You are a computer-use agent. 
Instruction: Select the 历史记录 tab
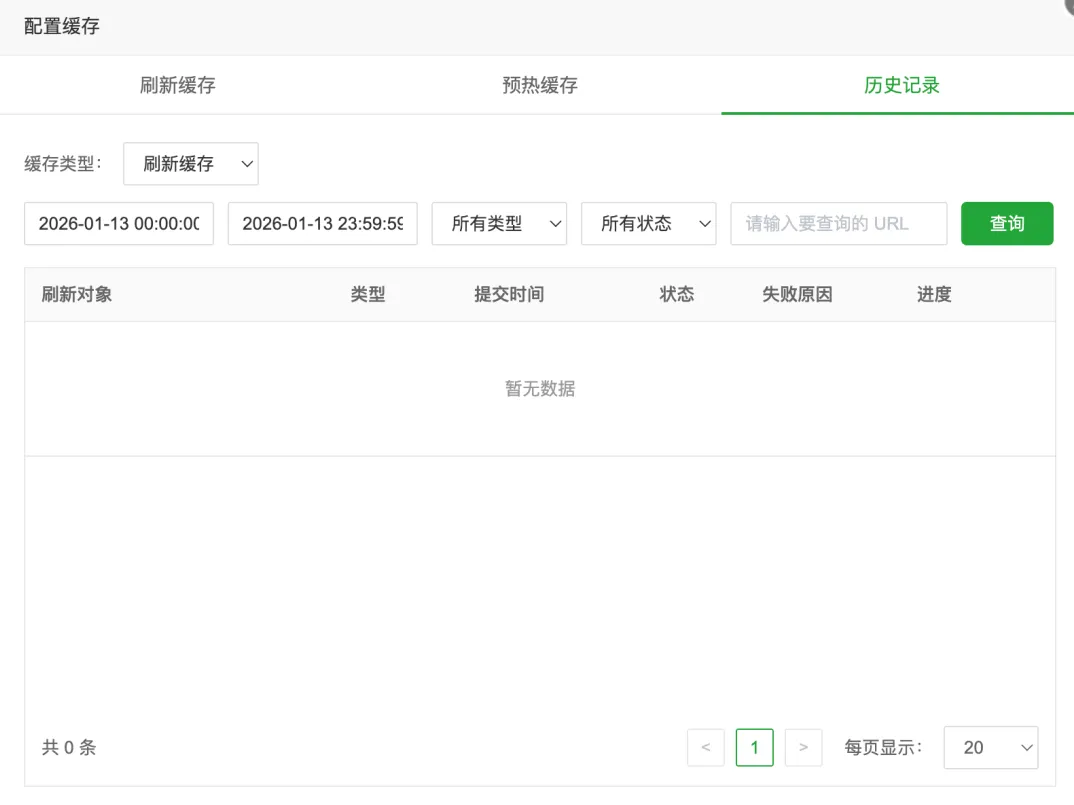click(901, 85)
